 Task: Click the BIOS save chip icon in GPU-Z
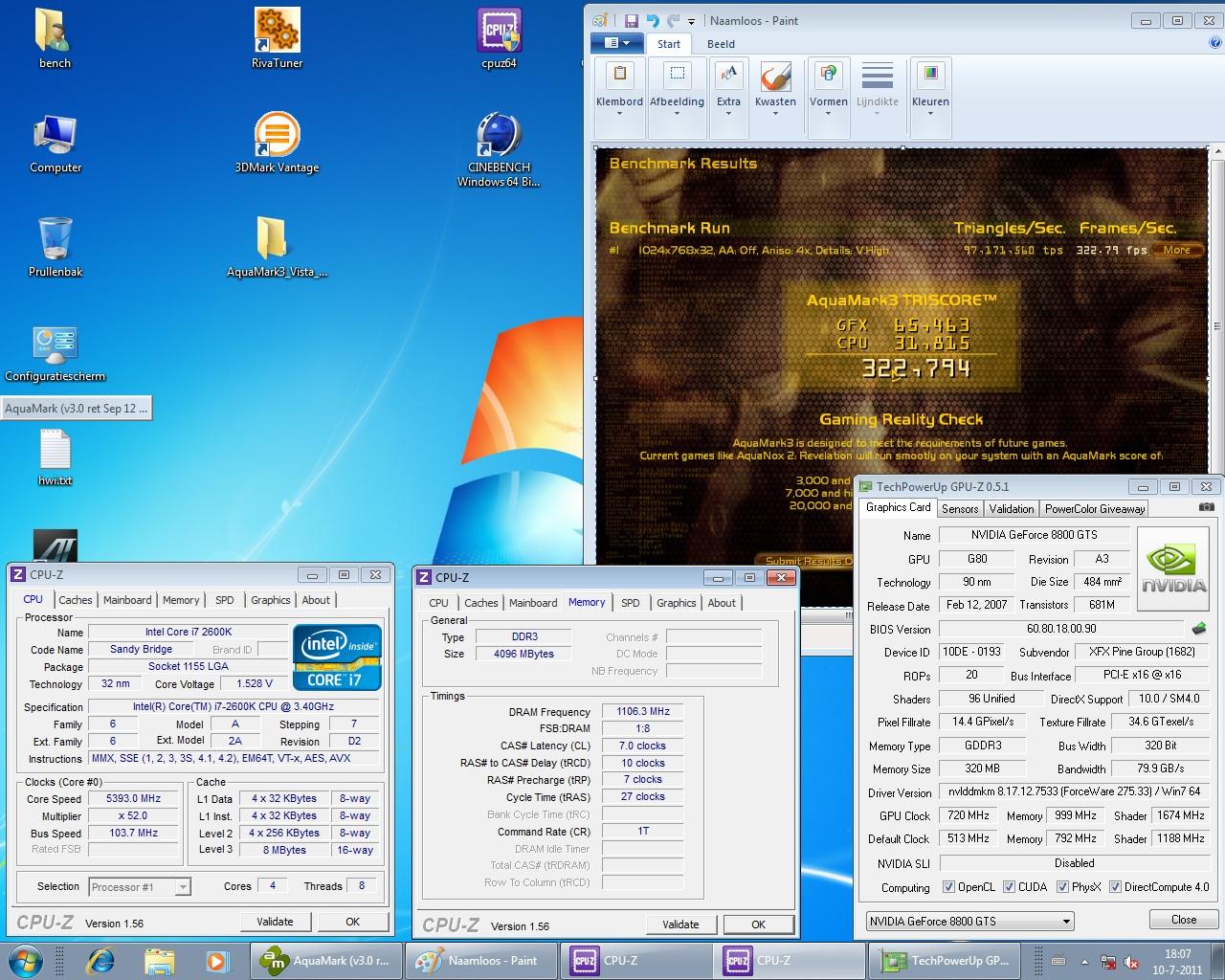tap(1199, 629)
